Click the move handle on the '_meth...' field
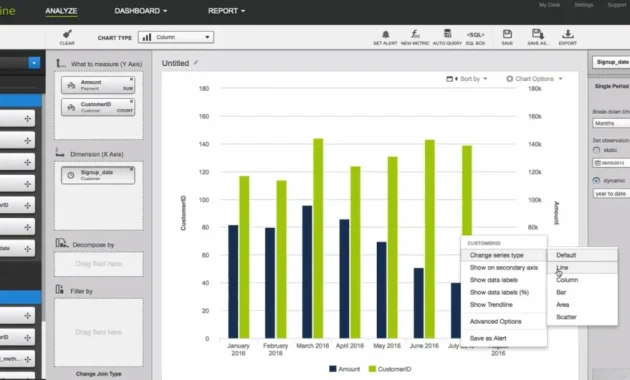Viewport: 630px width, 380px height. tap(27, 359)
